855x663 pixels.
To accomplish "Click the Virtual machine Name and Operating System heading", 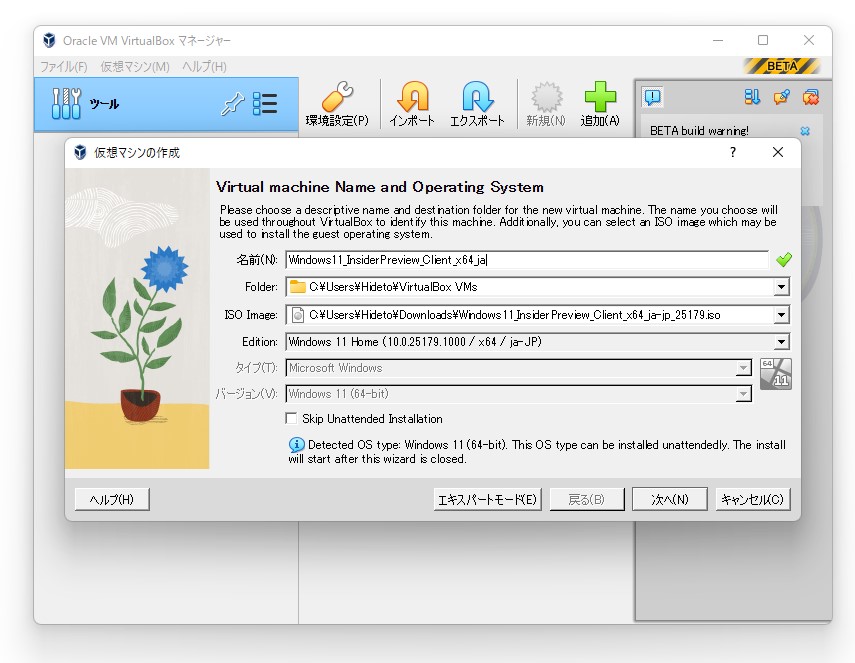I will (380, 187).
